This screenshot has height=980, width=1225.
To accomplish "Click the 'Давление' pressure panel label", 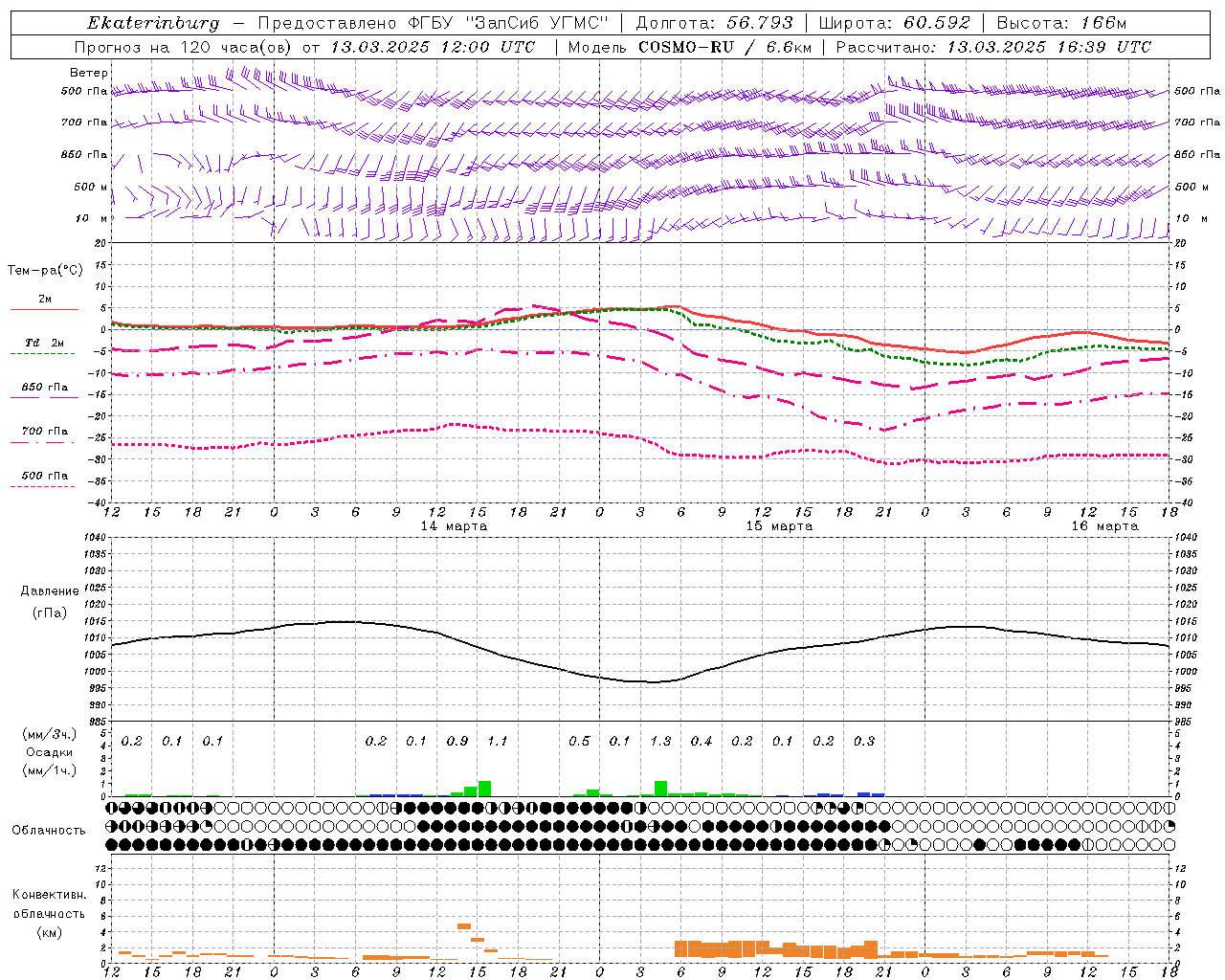I will [x=50, y=591].
